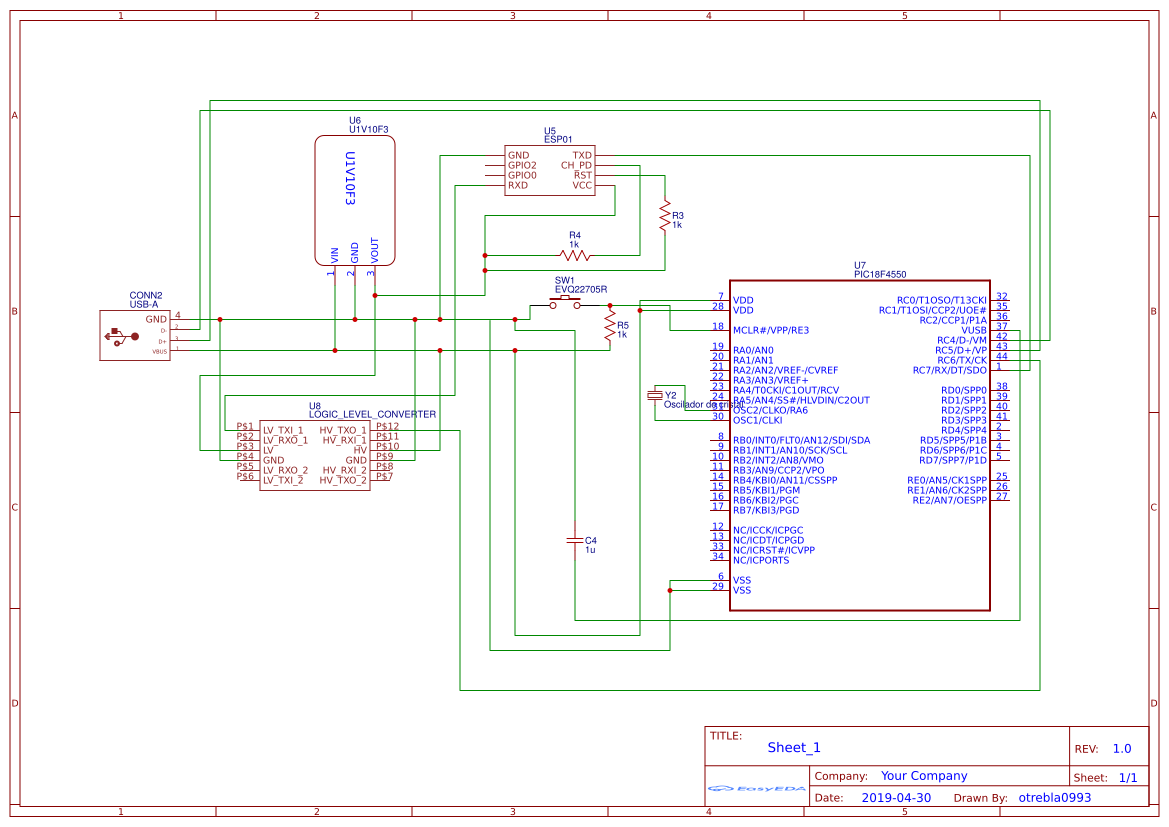Click the junction dot near VDD pin 7

click(x=640, y=310)
